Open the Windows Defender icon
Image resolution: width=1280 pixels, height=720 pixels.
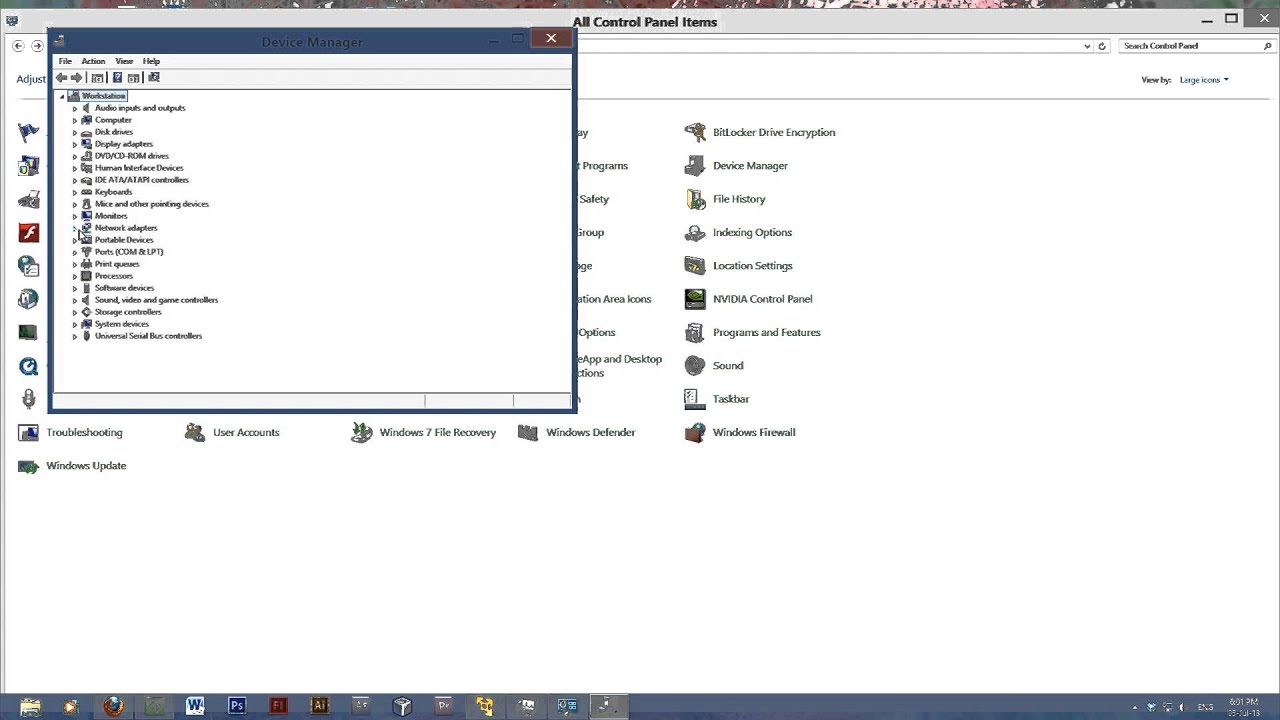(528, 432)
